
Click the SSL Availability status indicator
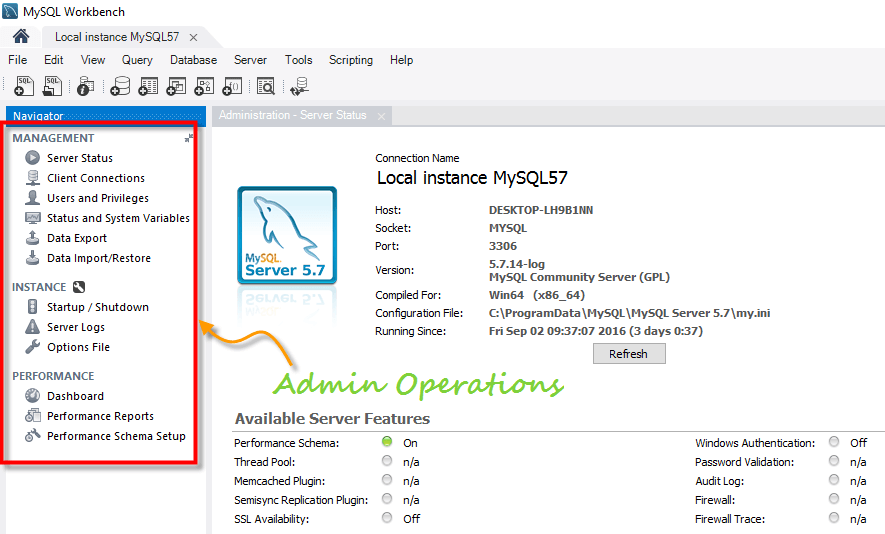[387, 517]
